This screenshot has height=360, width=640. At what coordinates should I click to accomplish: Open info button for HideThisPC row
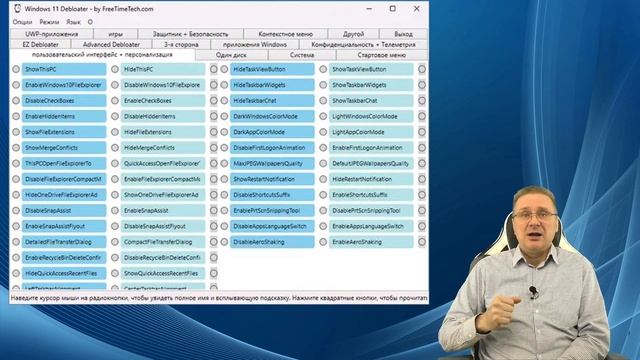point(213,69)
